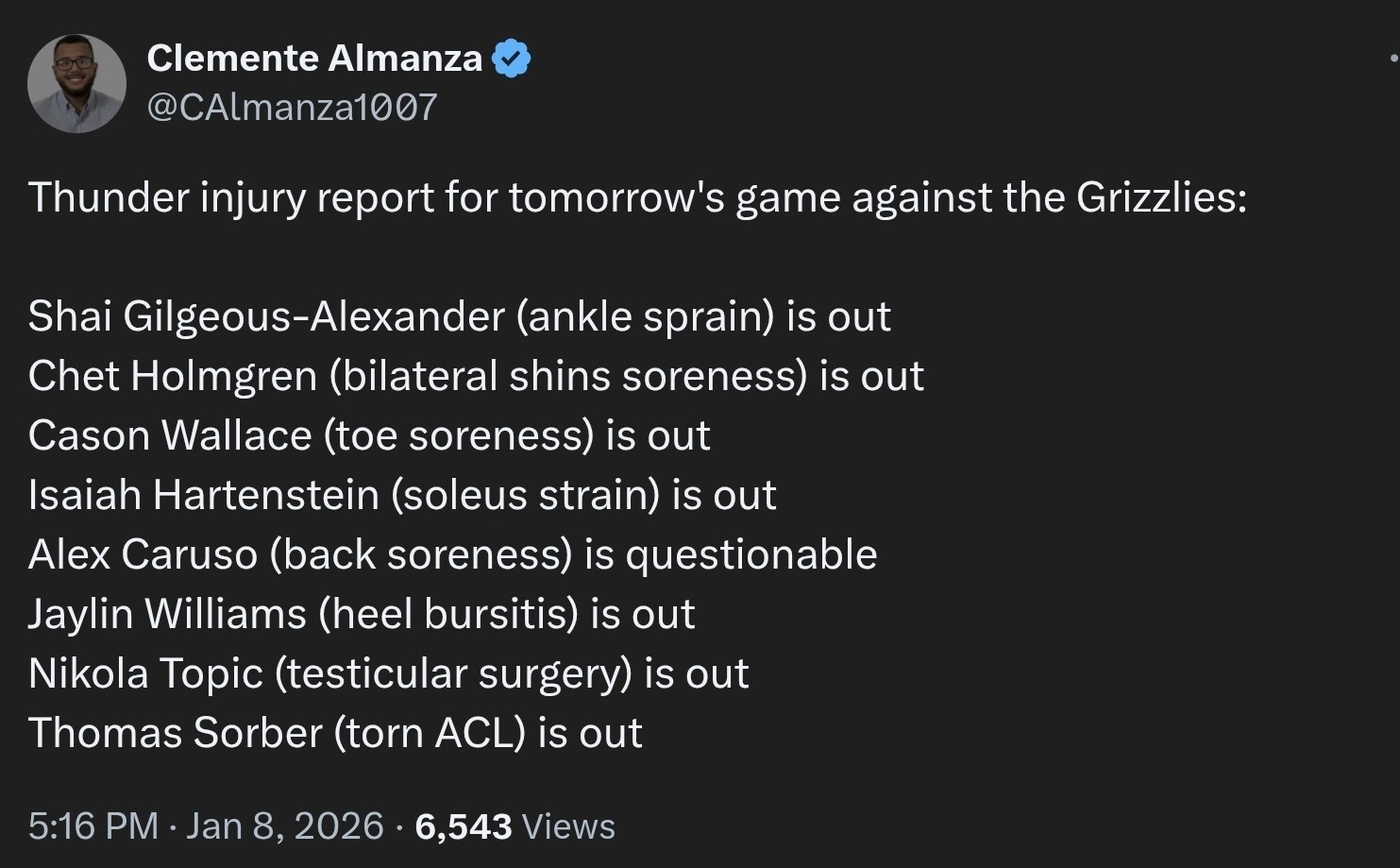Click the Clemente Almanza display name

[x=314, y=59]
